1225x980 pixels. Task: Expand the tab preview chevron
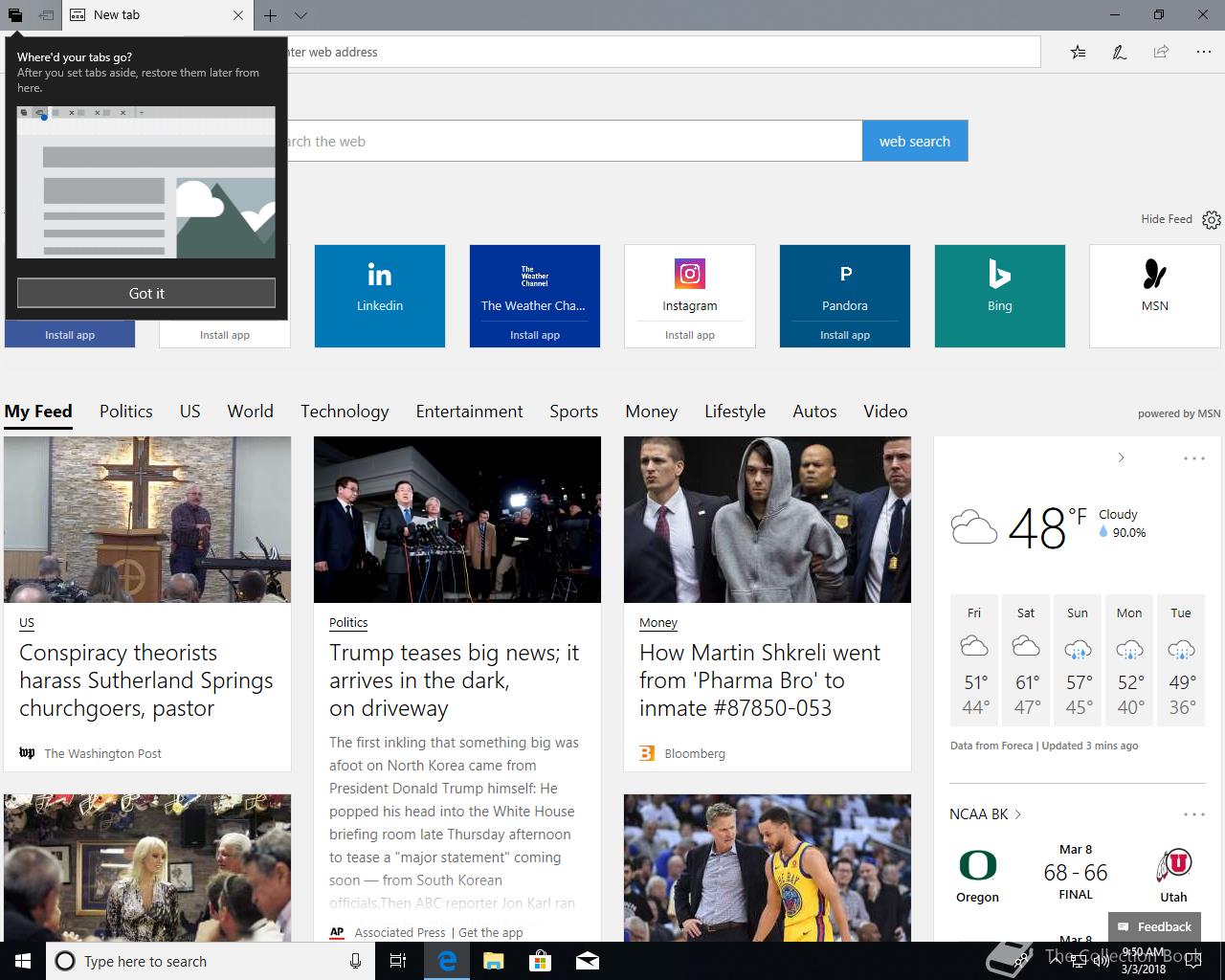click(301, 15)
